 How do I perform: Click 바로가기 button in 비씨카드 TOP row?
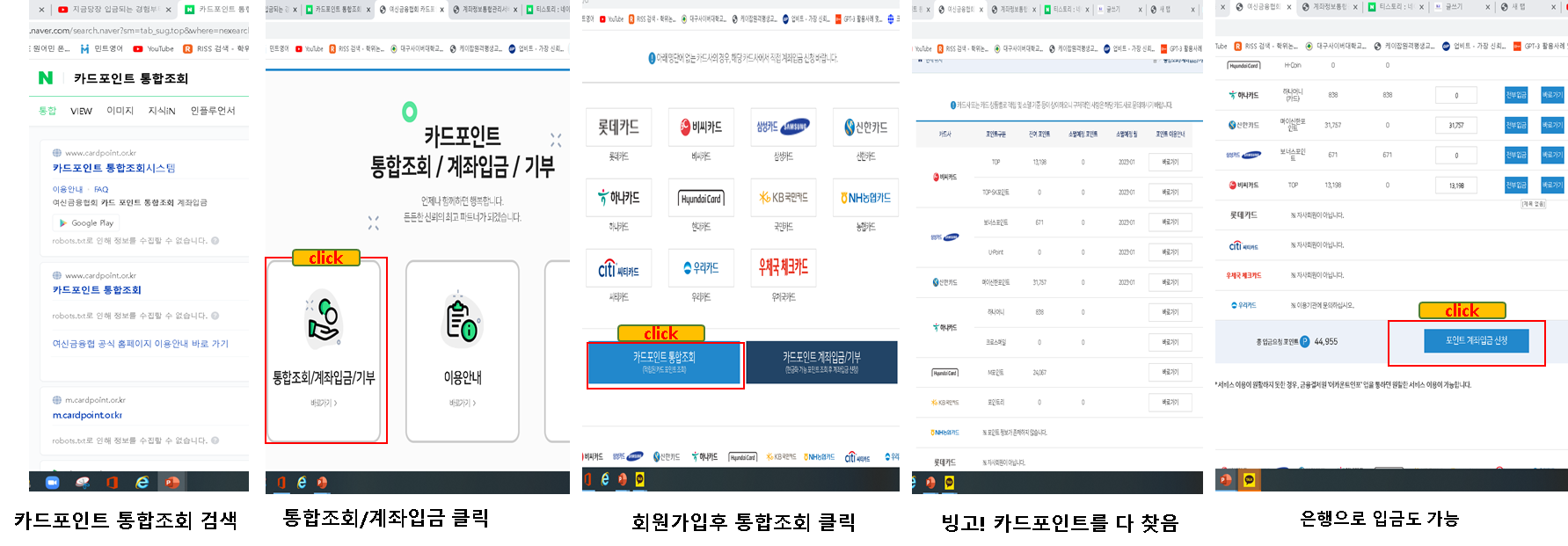pyautogui.click(x=1170, y=162)
